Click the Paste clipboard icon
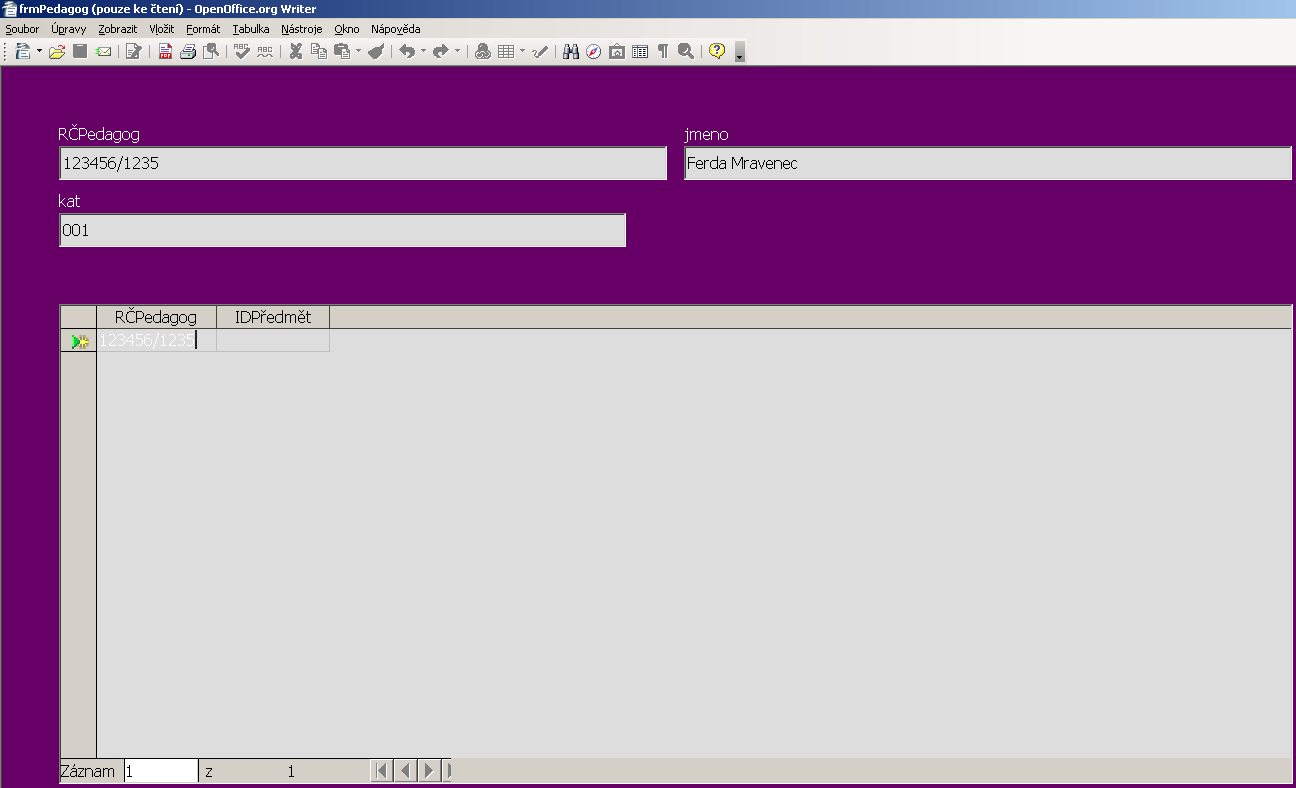This screenshot has width=1296, height=788. (x=342, y=51)
